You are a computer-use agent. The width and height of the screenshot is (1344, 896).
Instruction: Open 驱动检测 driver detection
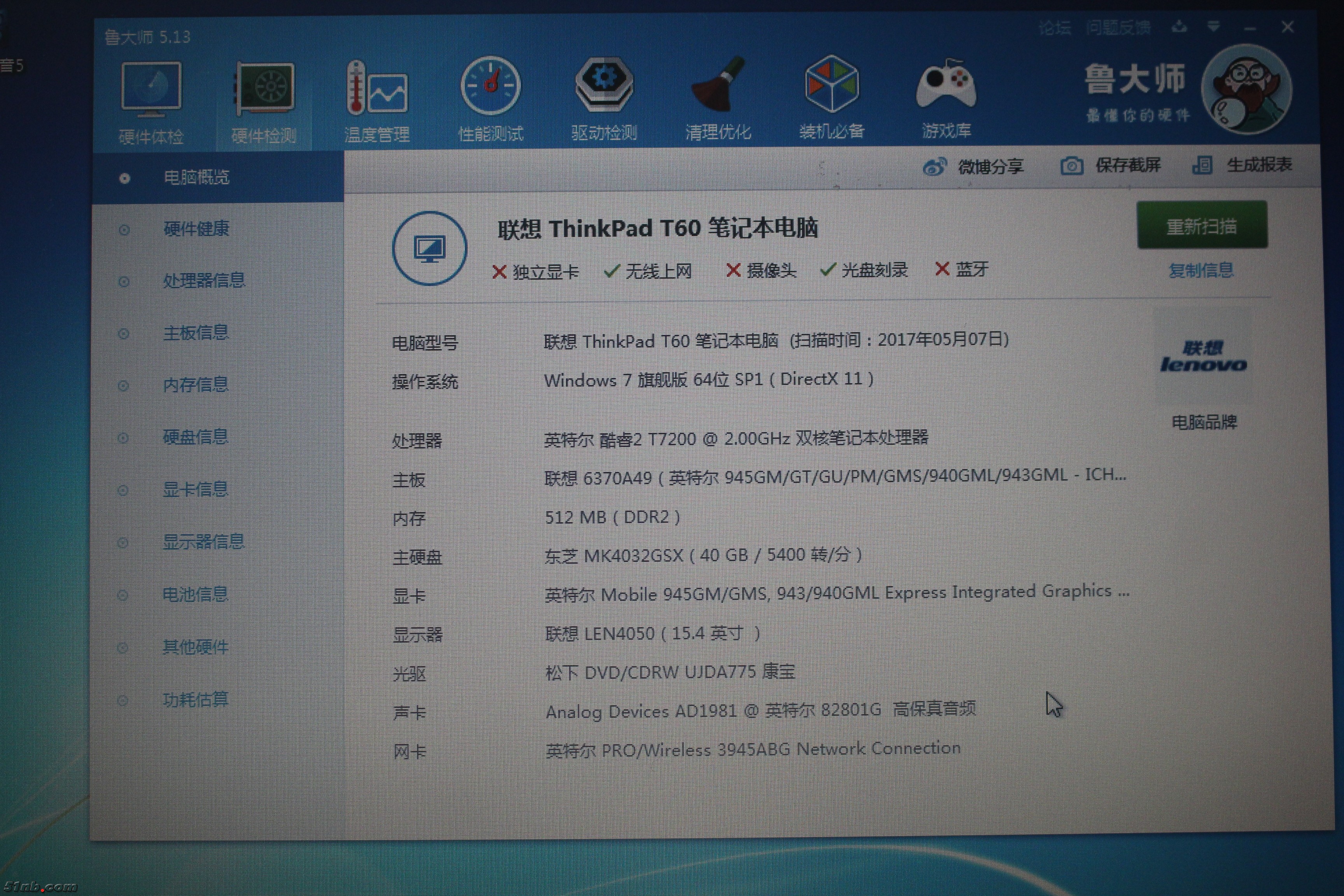605,84
